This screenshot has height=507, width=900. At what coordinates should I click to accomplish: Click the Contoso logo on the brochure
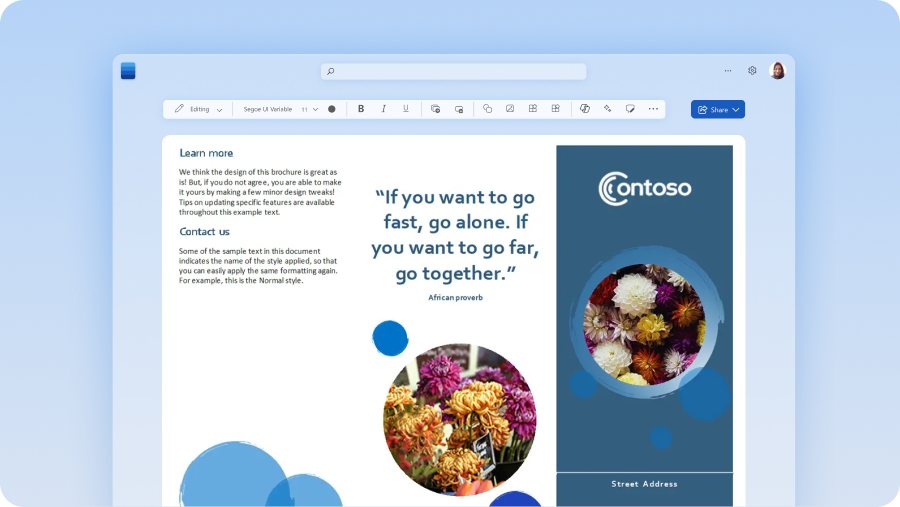click(x=644, y=188)
